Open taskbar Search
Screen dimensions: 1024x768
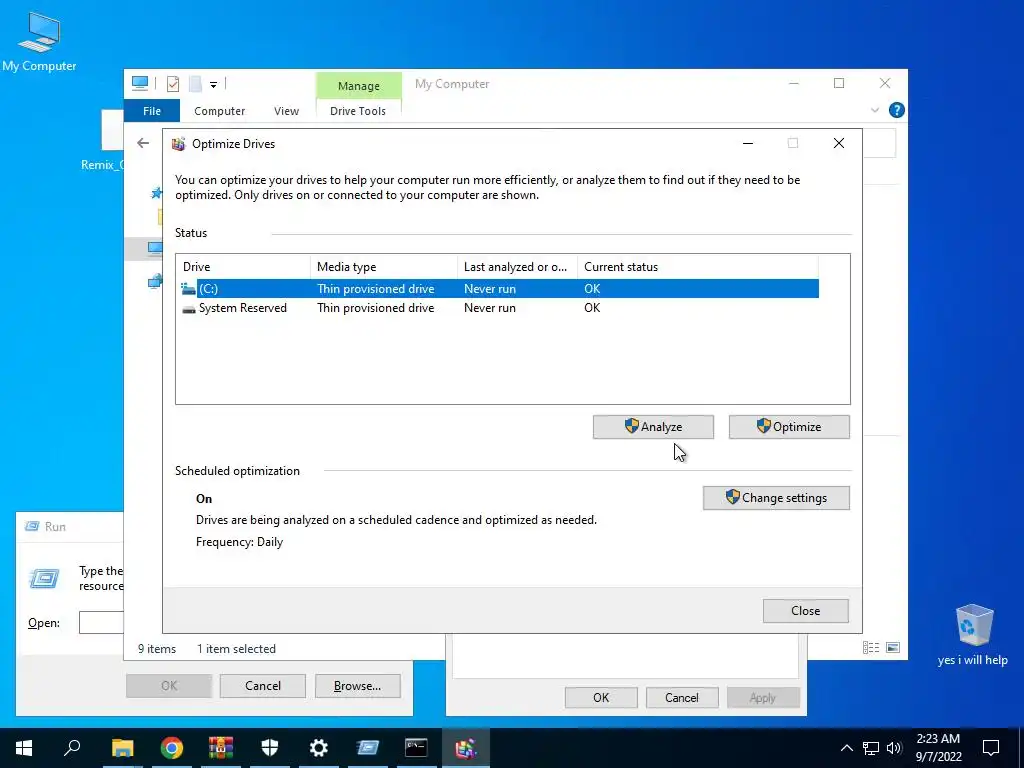point(72,748)
